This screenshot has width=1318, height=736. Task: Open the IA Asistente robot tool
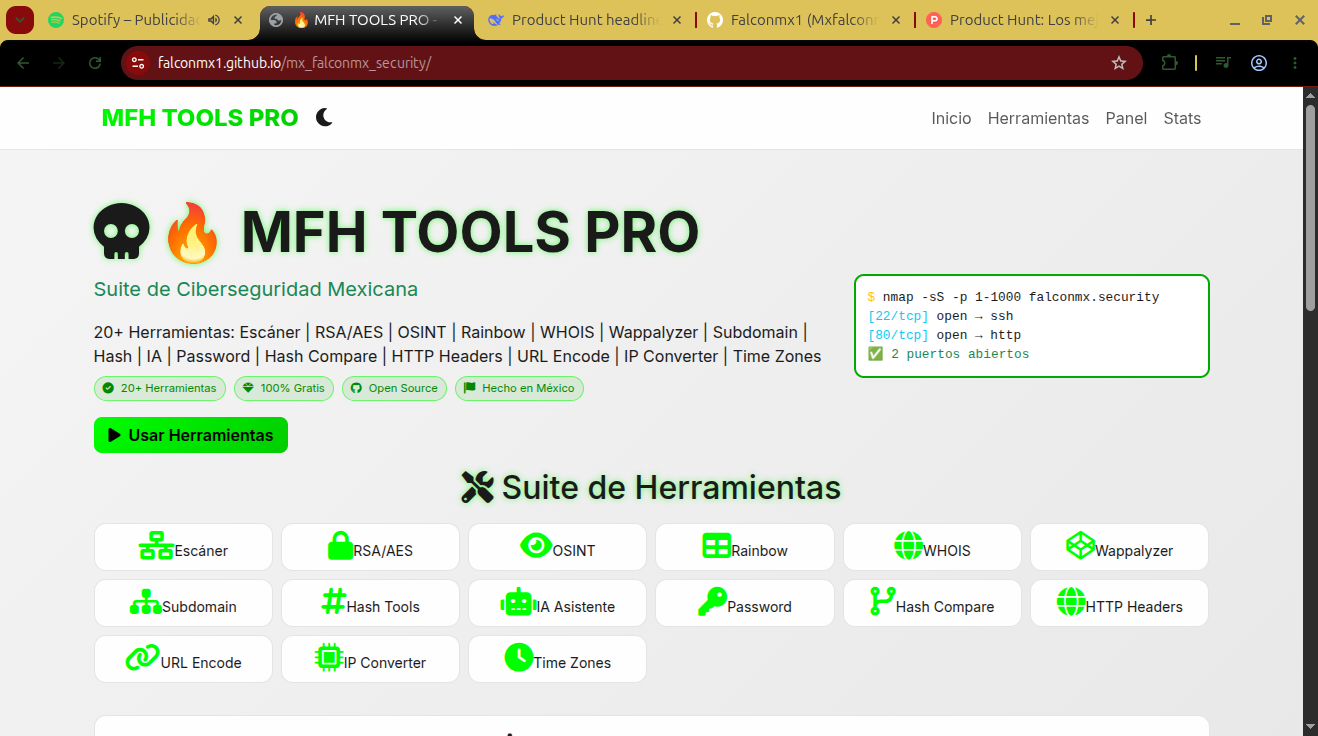(x=557, y=603)
